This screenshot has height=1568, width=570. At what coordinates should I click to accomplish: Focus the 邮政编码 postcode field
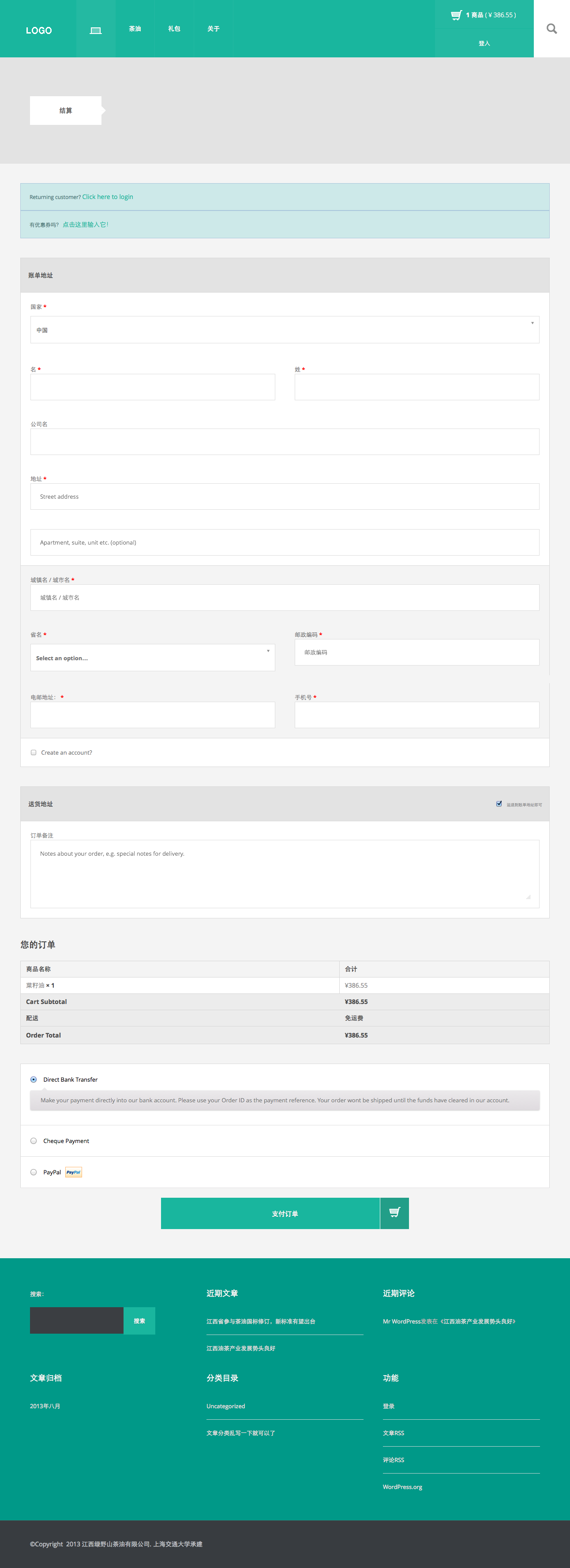tap(417, 653)
